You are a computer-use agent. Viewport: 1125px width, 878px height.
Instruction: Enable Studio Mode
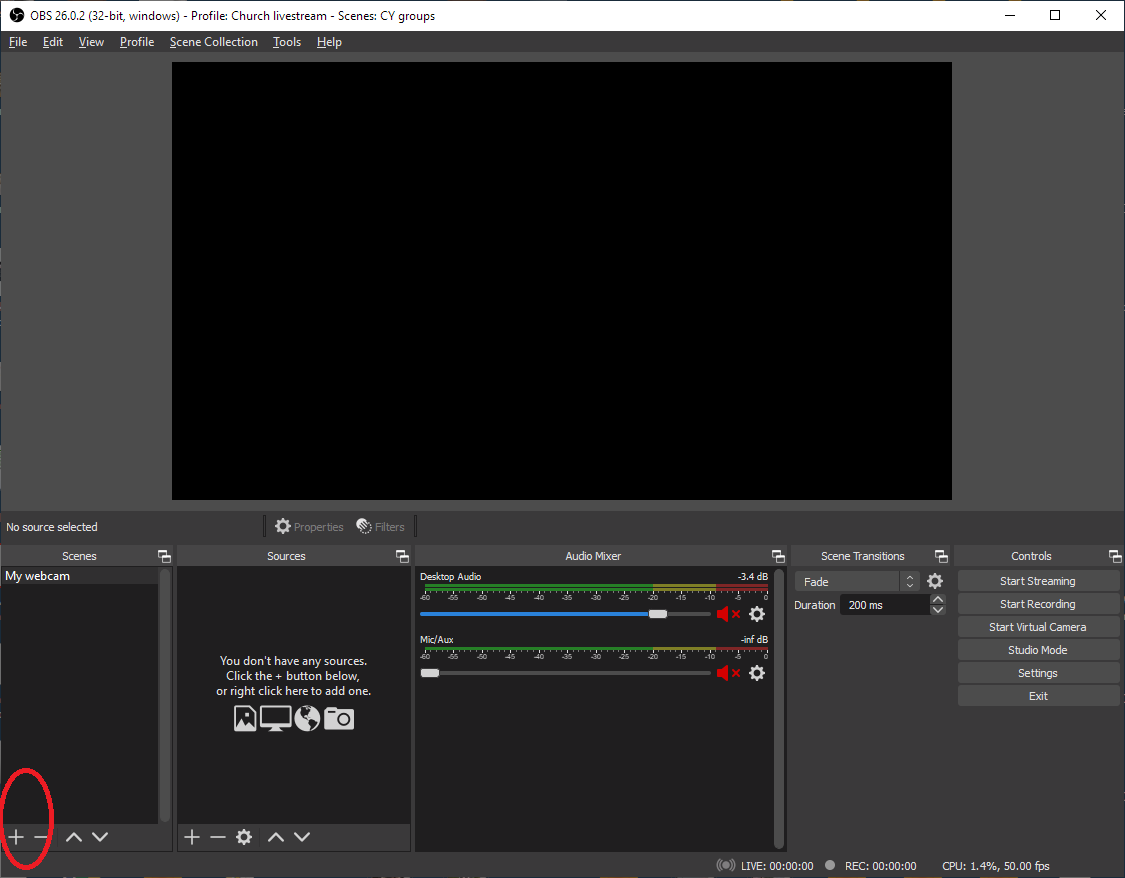point(1037,650)
